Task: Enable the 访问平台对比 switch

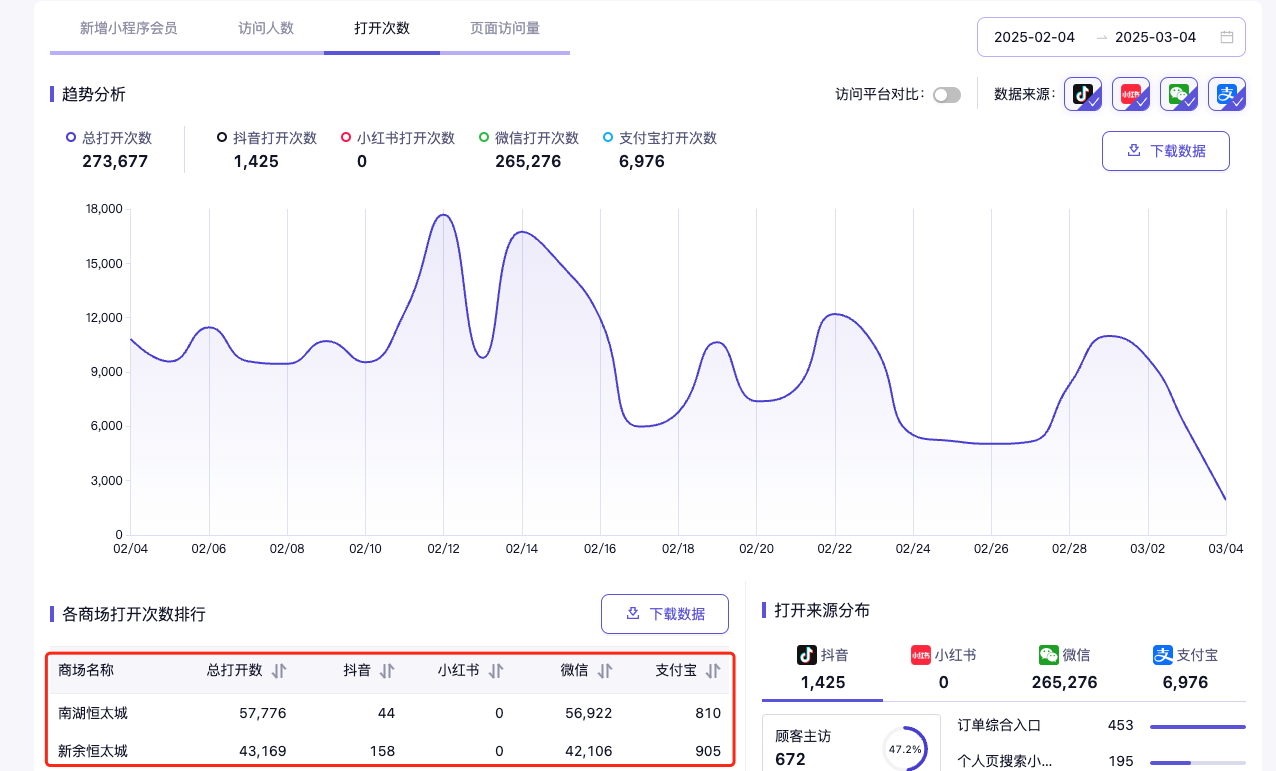Action: [x=946, y=95]
